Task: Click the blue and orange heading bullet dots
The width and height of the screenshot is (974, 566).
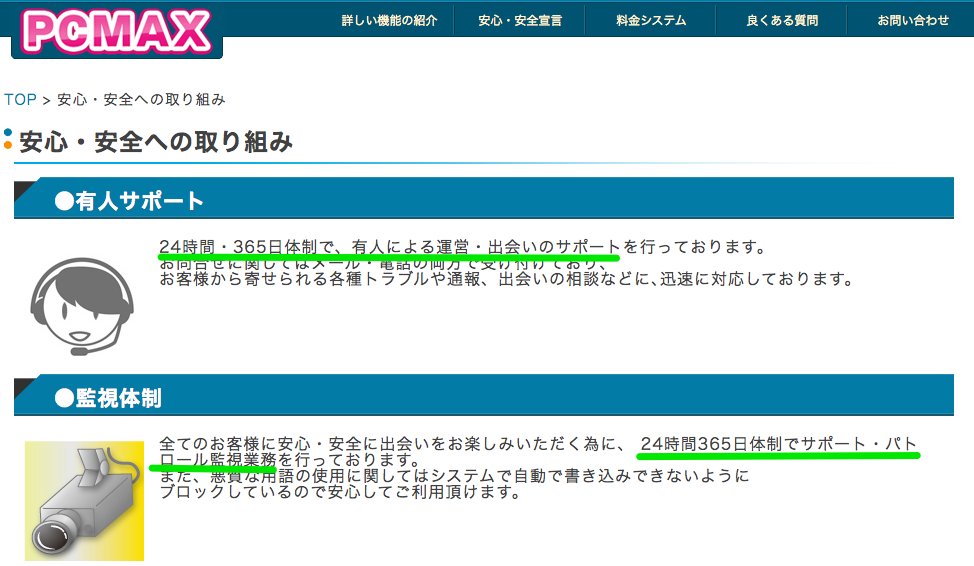Action: tap(8, 139)
